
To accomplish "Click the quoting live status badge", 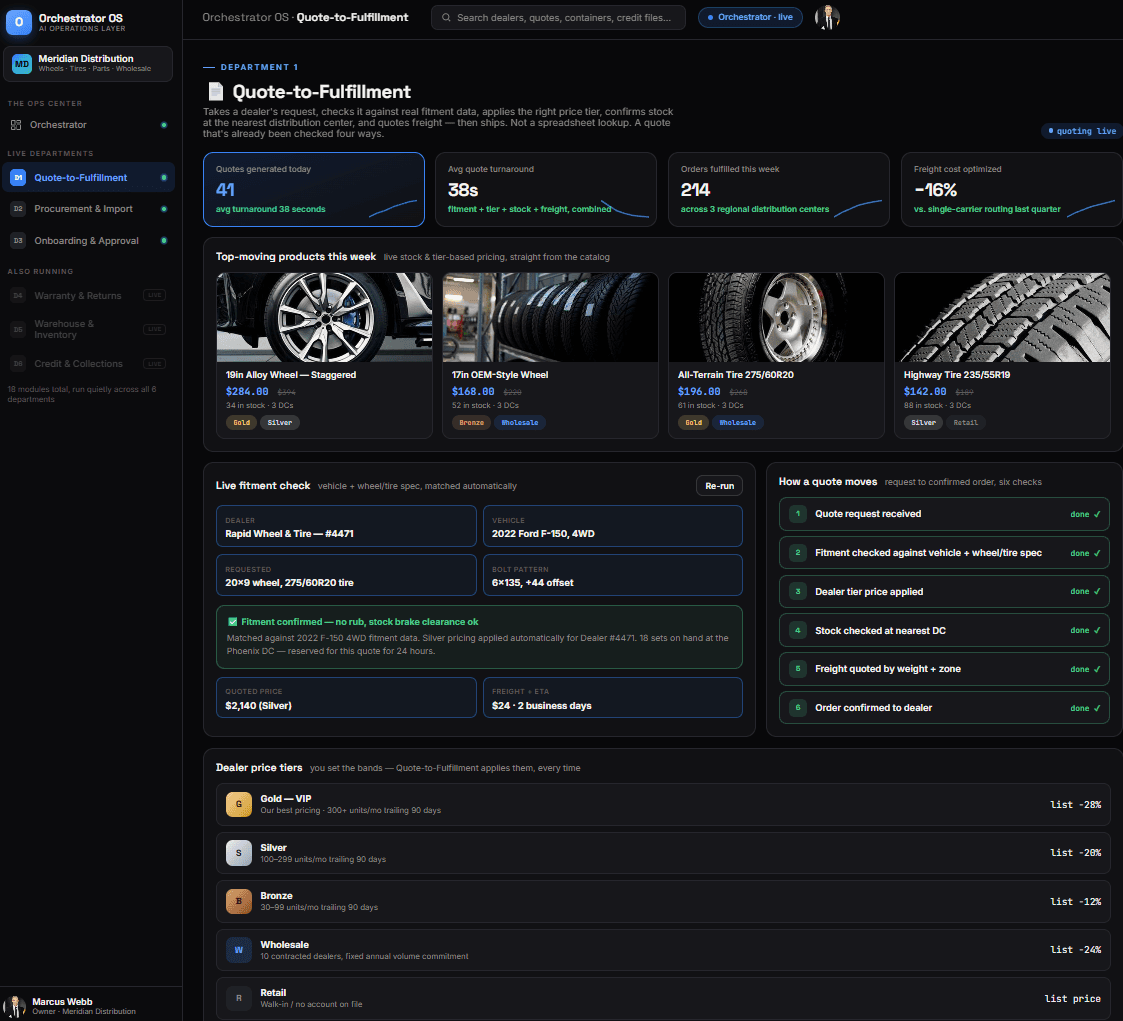I will point(1081,131).
